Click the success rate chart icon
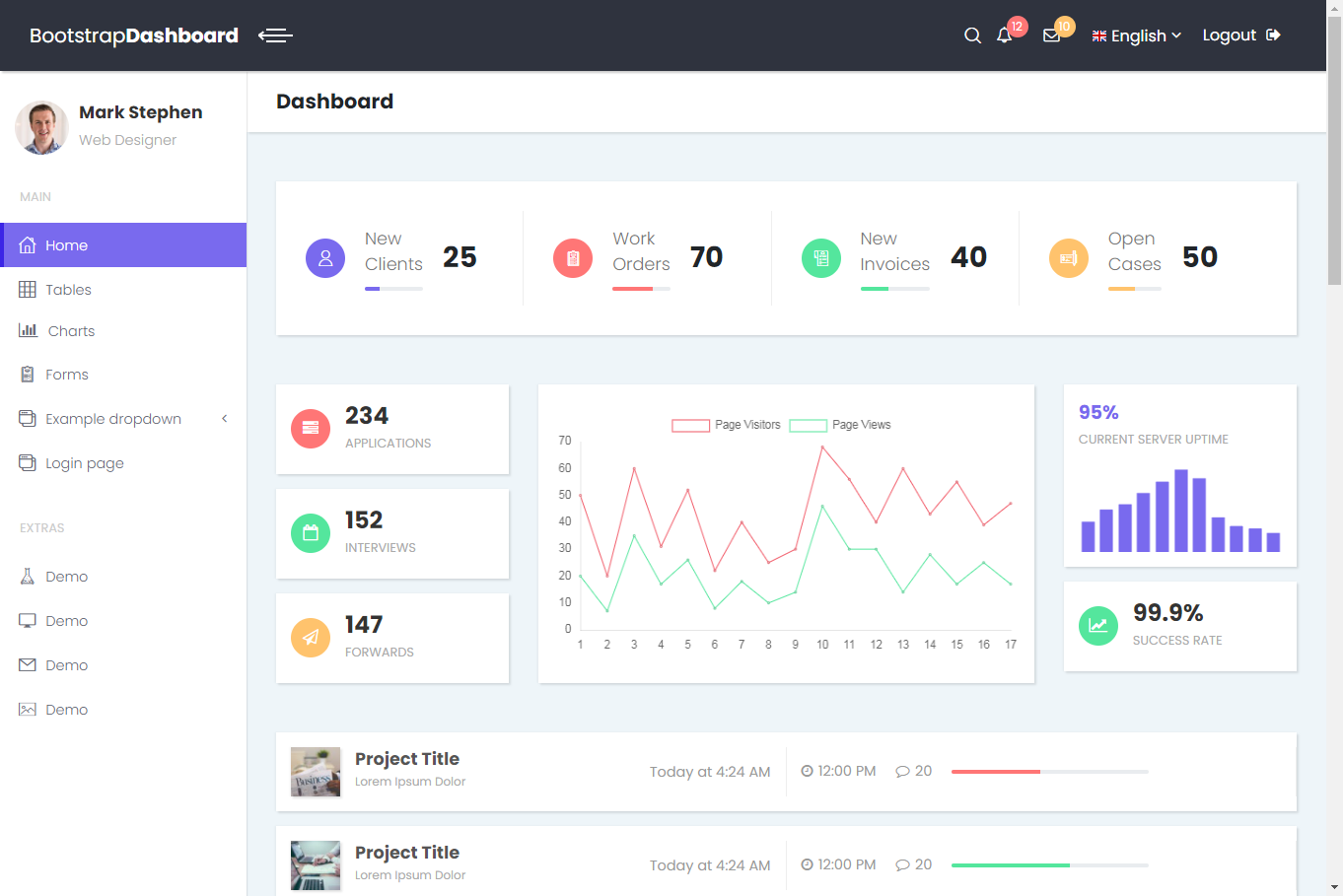Viewport: 1343px width, 896px height. point(1097,625)
